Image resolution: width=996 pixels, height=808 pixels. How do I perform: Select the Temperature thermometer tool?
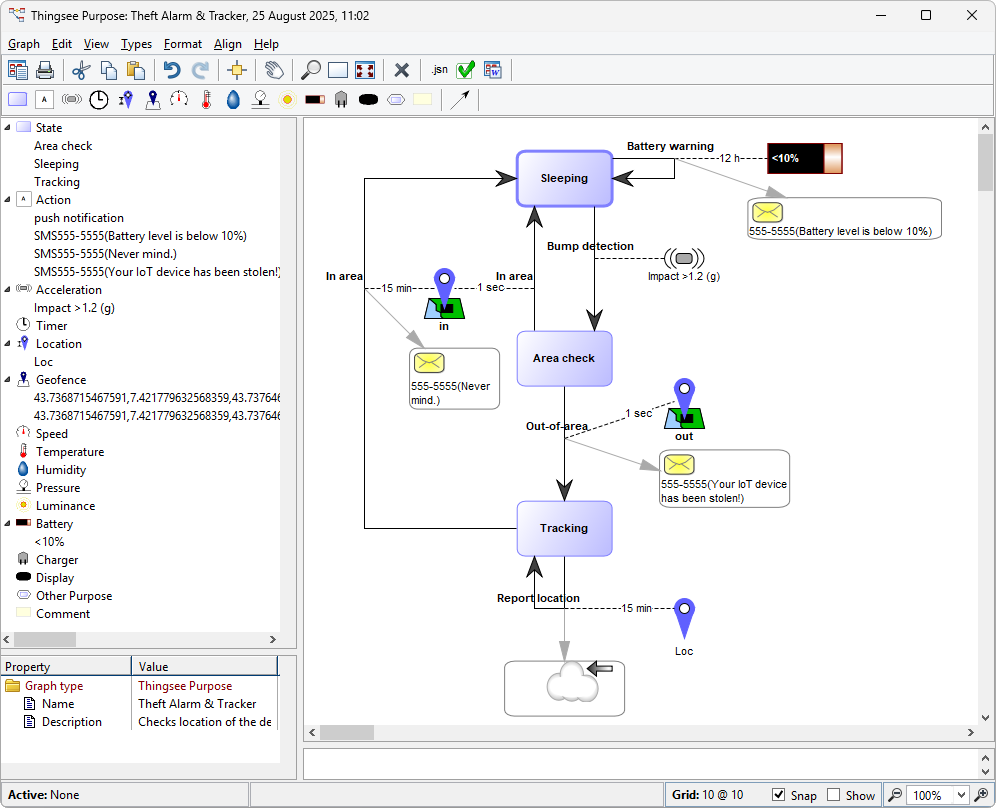click(206, 99)
